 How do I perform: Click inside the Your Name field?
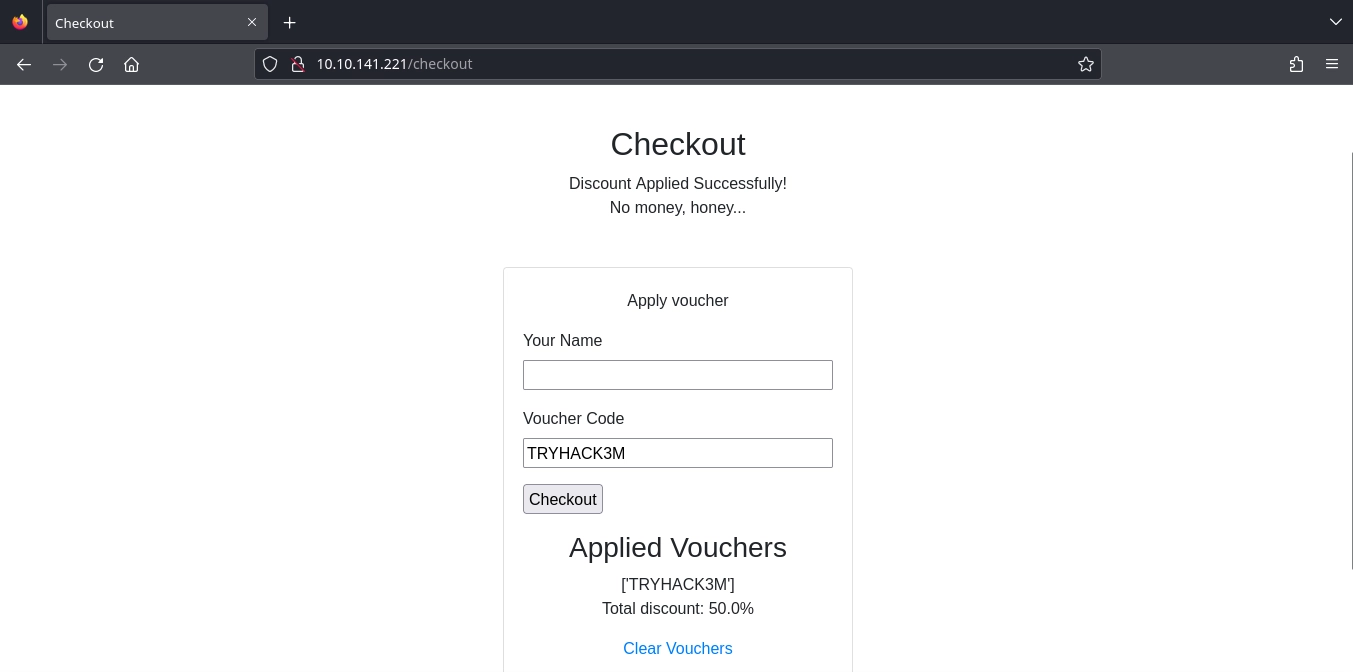pyautogui.click(x=678, y=375)
